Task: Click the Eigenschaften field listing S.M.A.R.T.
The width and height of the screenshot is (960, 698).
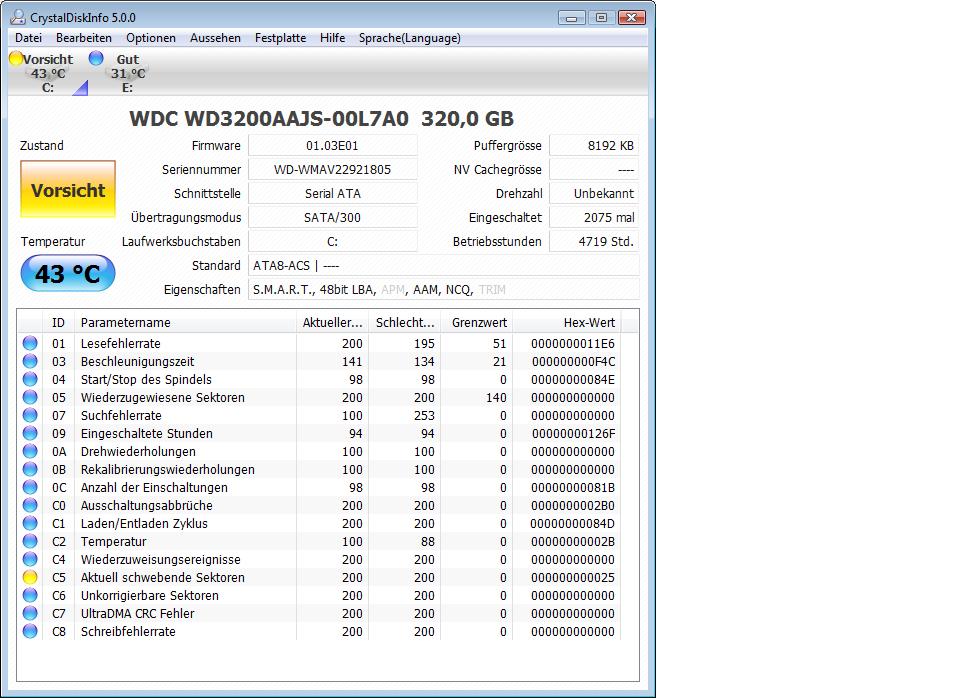Action: [443, 290]
